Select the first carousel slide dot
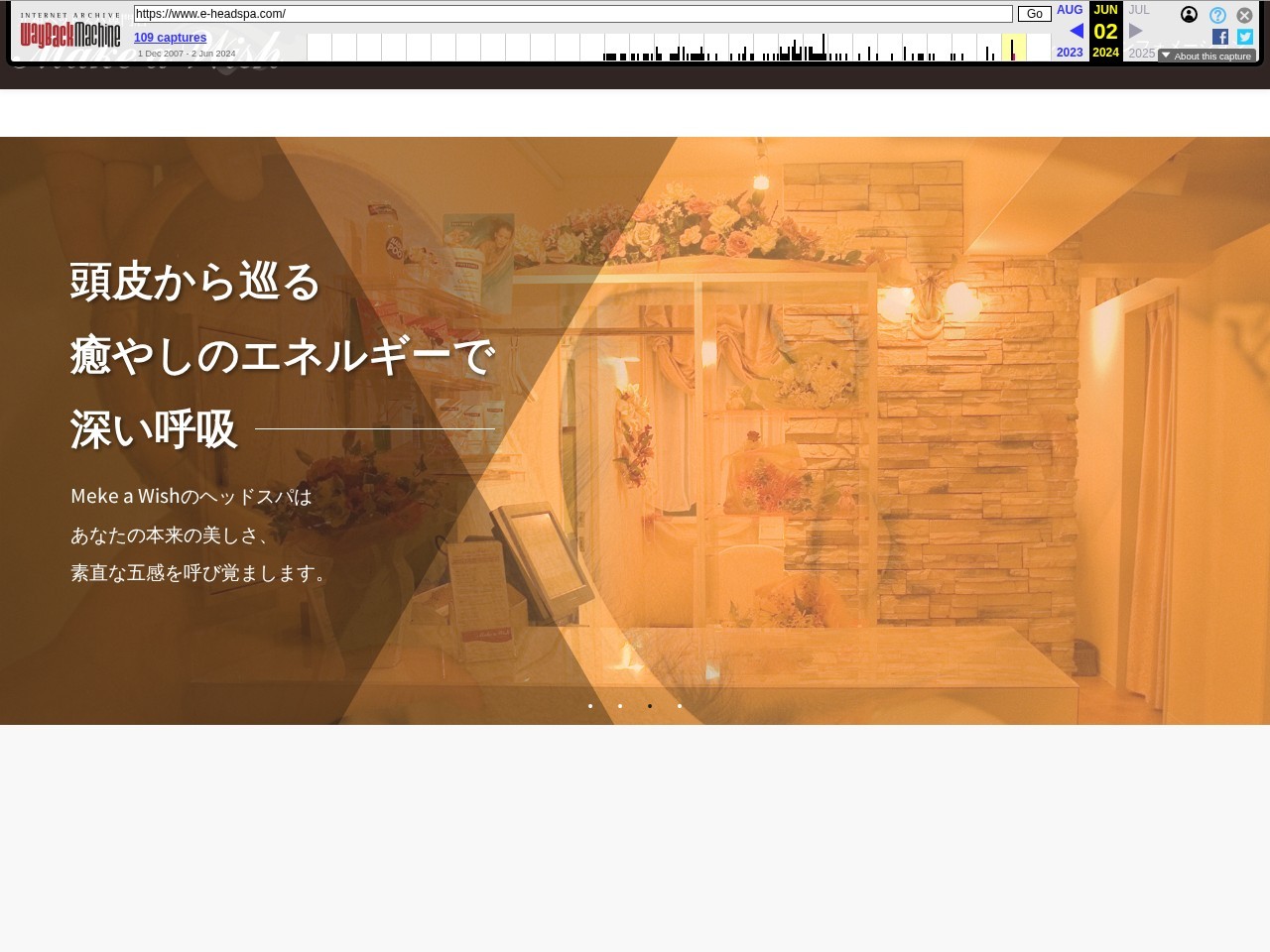 pos(590,706)
